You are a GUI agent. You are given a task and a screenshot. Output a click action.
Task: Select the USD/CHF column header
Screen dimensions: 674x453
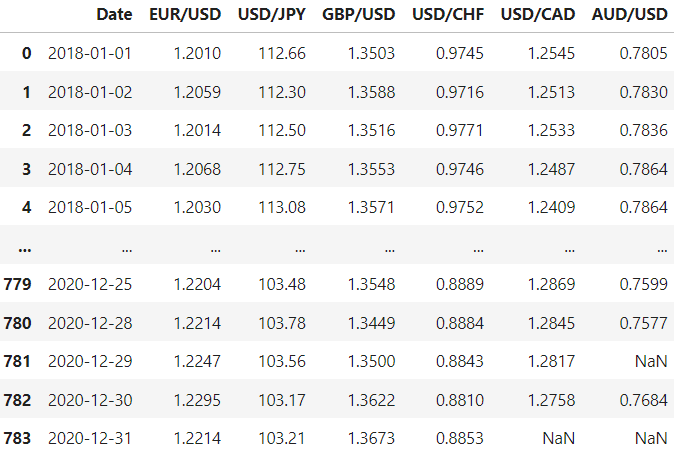448,14
